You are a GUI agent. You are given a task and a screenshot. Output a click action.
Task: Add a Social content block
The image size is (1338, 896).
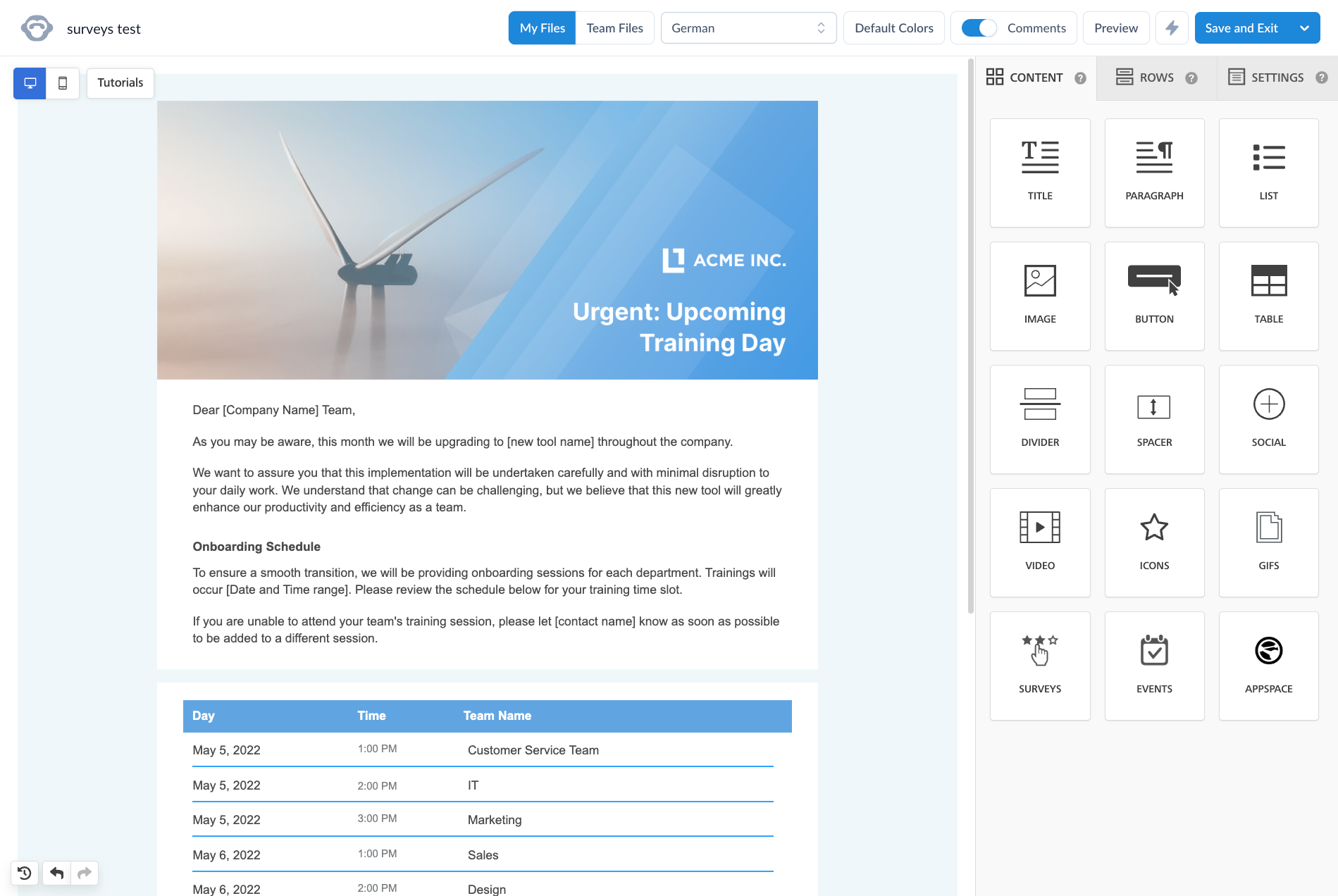click(x=1268, y=419)
